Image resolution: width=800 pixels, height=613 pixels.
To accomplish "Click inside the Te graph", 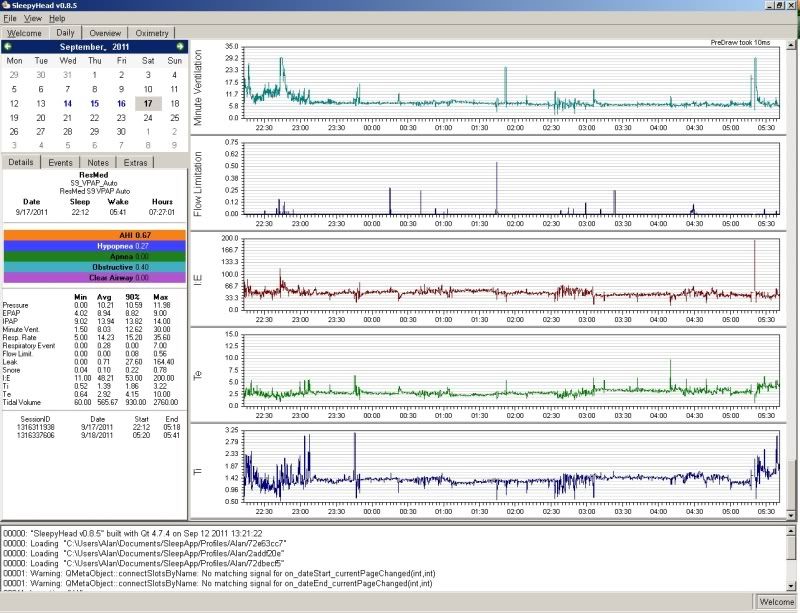I will point(512,370).
